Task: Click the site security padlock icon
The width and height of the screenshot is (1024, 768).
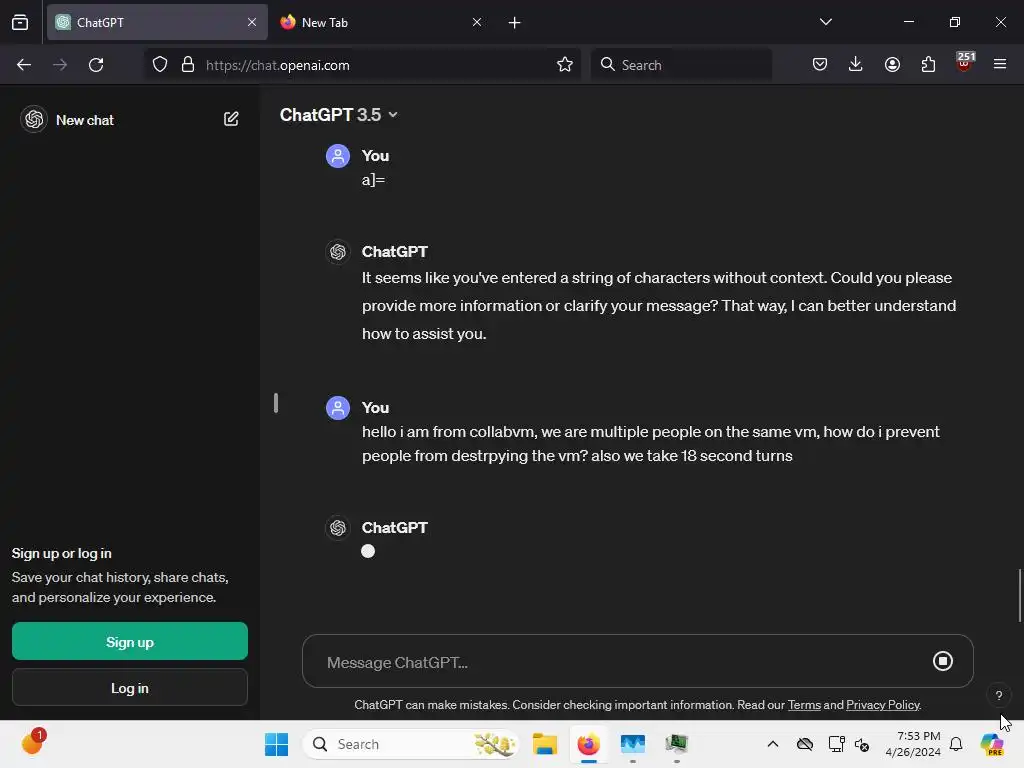Action: (x=188, y=65)
